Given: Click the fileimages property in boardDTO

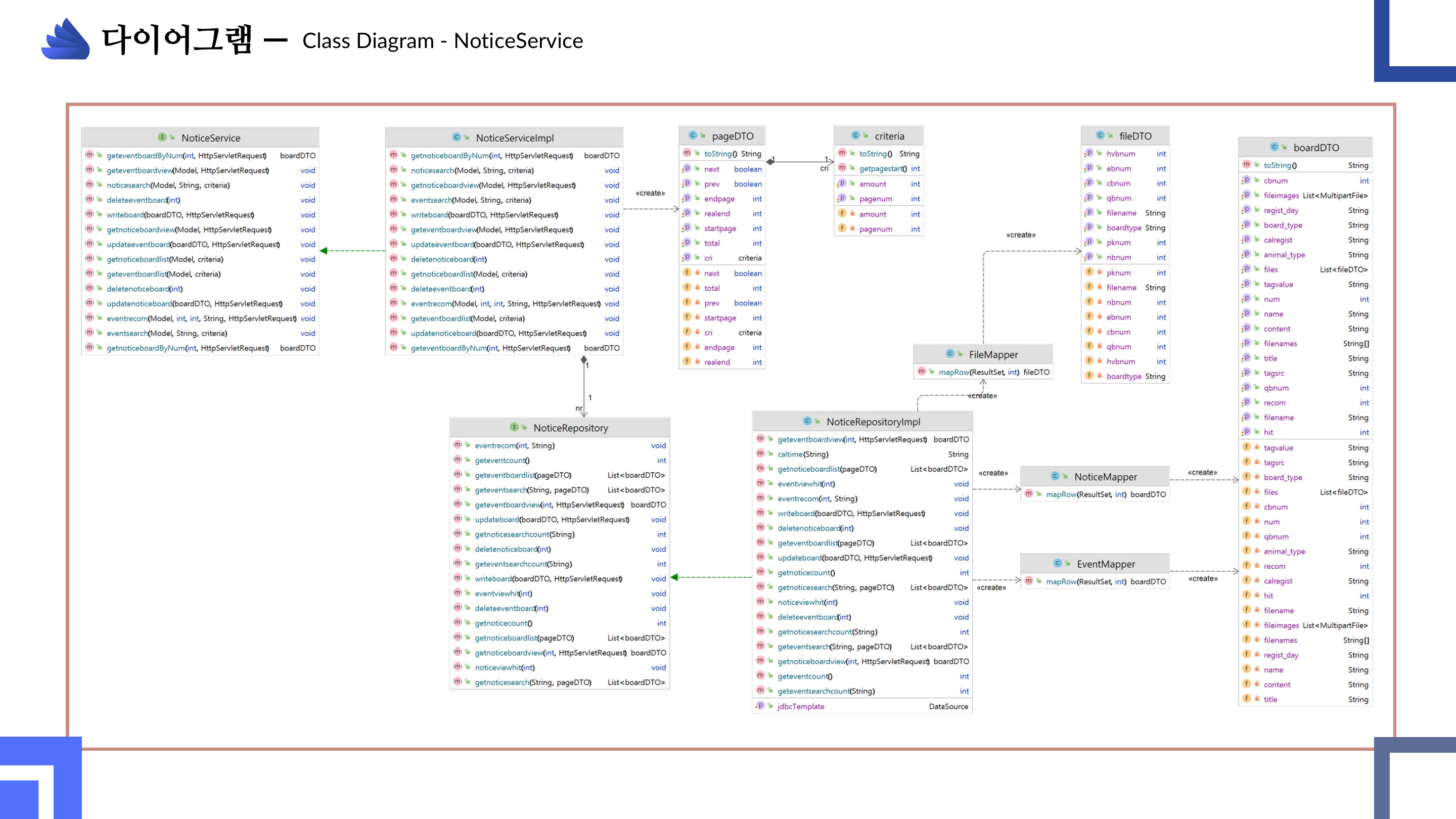Looking at the screenshot, I should pyautogui.click(x=1282, y=196).
